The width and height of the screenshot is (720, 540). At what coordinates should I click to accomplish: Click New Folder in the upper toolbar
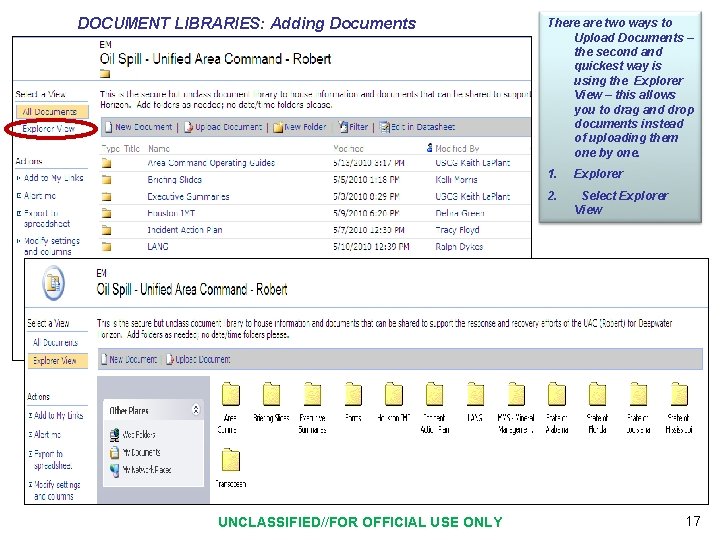click(x=300, y=127)
